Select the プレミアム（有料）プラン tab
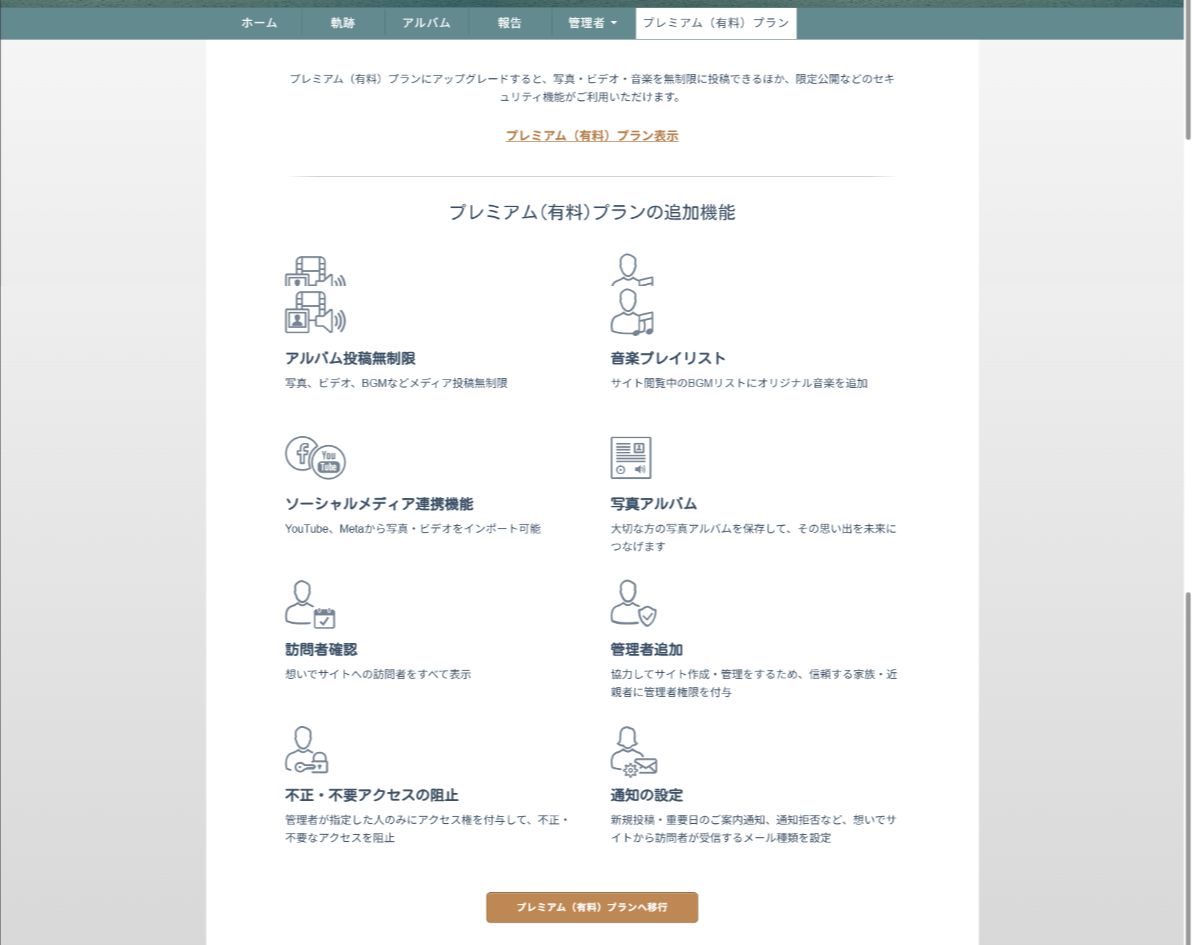This screenshot has height=945, width=1192. (x=715, y=23)
